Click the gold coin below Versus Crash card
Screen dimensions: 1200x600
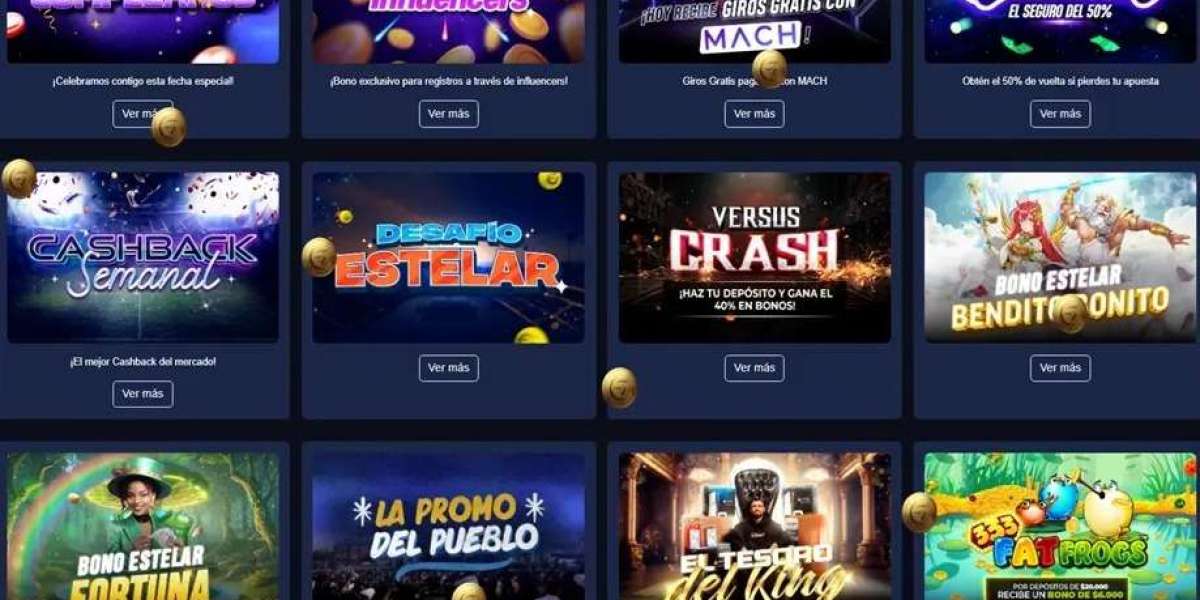click(x=620, y=388)
